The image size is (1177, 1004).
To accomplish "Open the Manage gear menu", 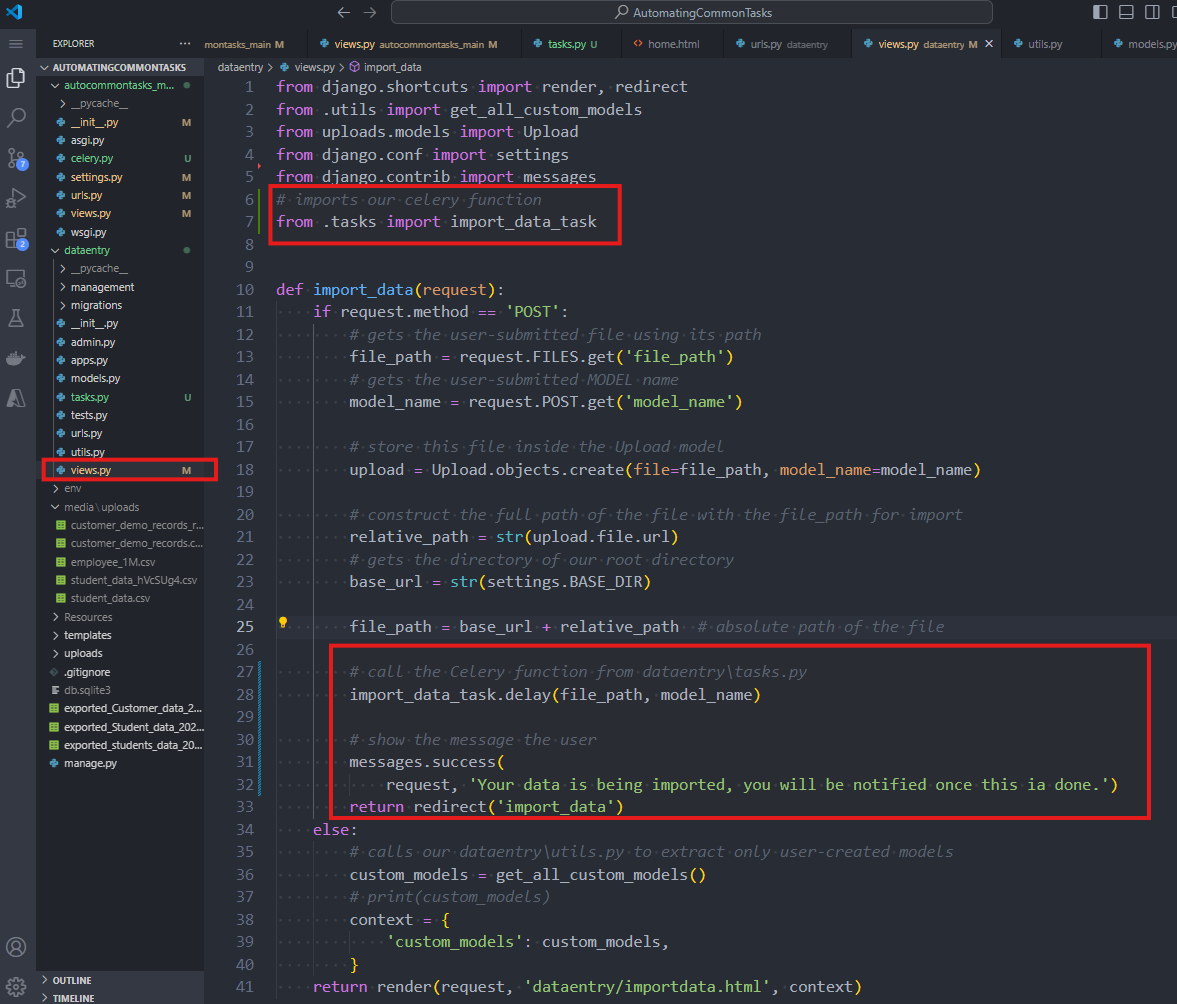I will pyautogui.click(x=16, y=986).
